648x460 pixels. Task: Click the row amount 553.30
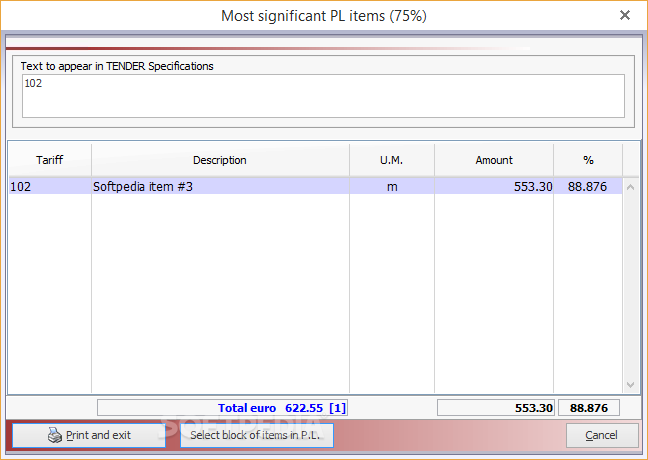[494, 186]
